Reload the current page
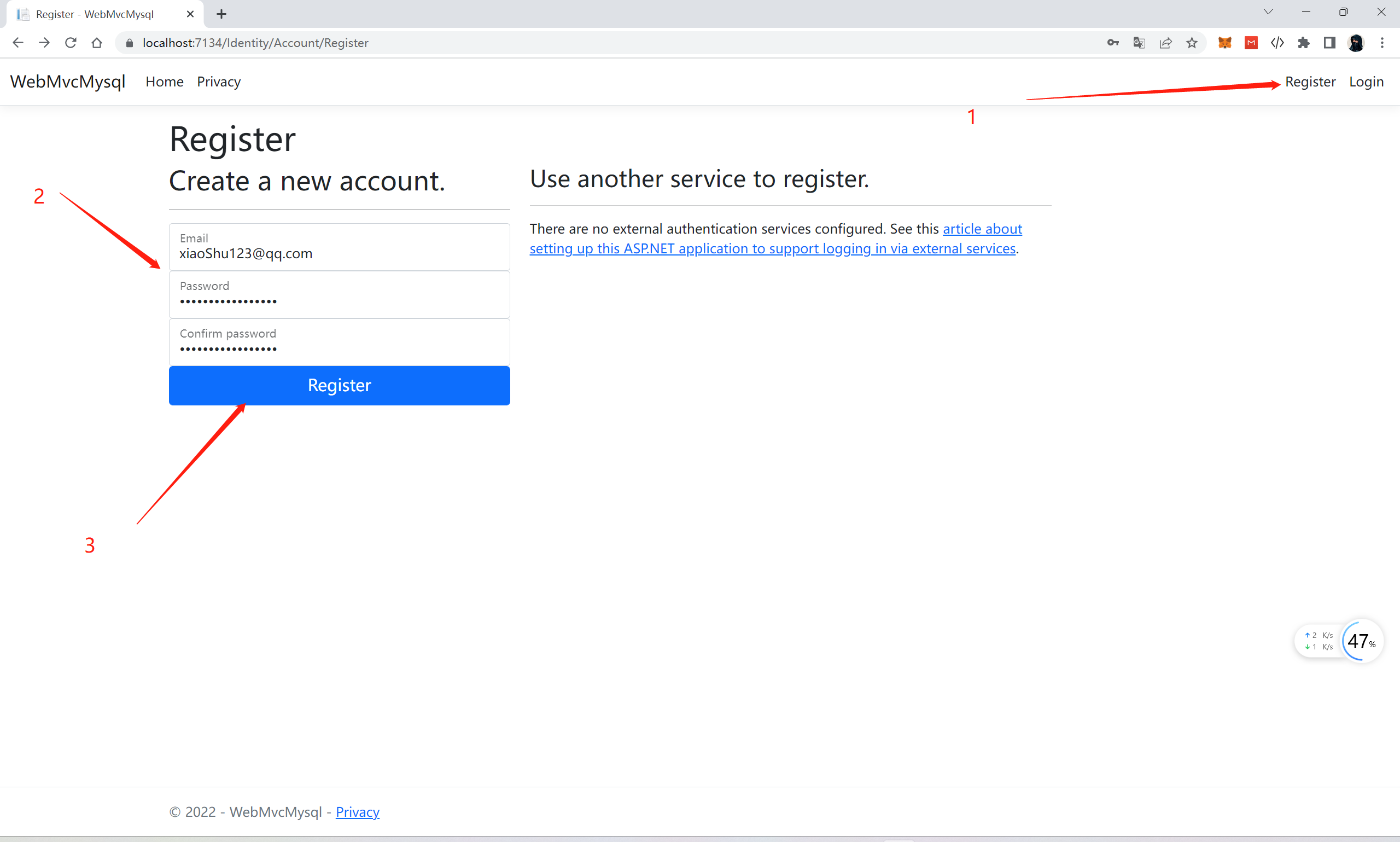1400x842 pixels. point(71,43)
